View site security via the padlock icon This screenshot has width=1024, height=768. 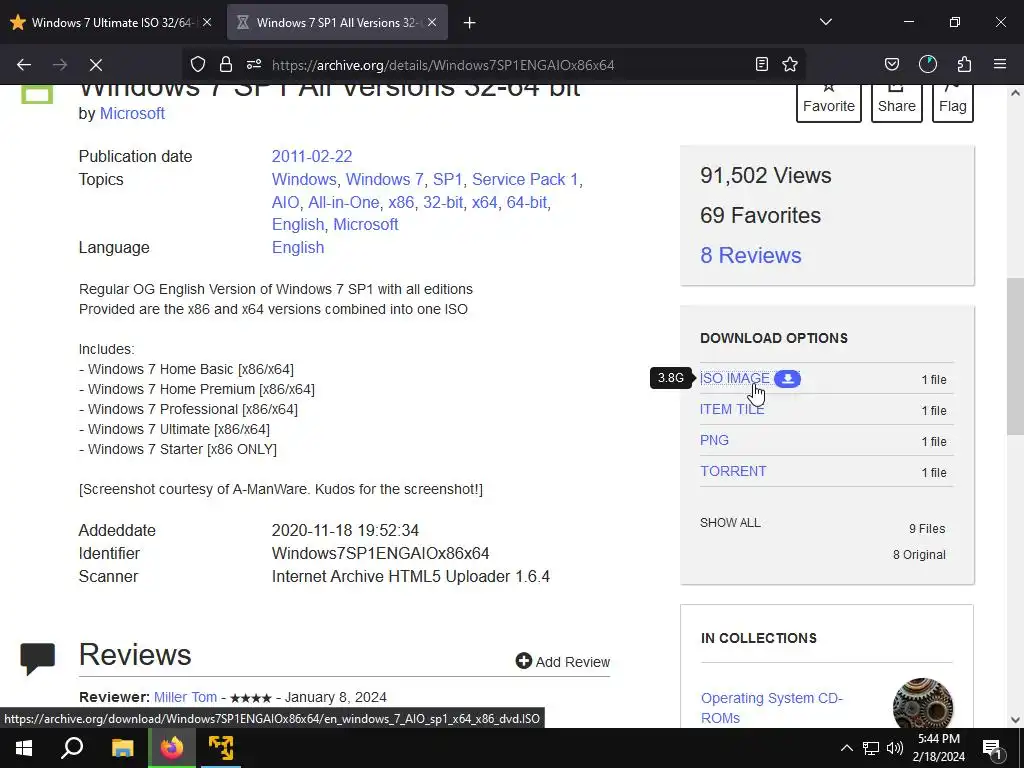click(226, 64)
